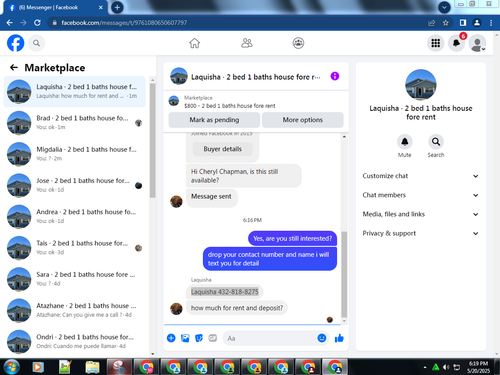Attach a photo using the image icon
Screen dimensions: 500x375
185,338
